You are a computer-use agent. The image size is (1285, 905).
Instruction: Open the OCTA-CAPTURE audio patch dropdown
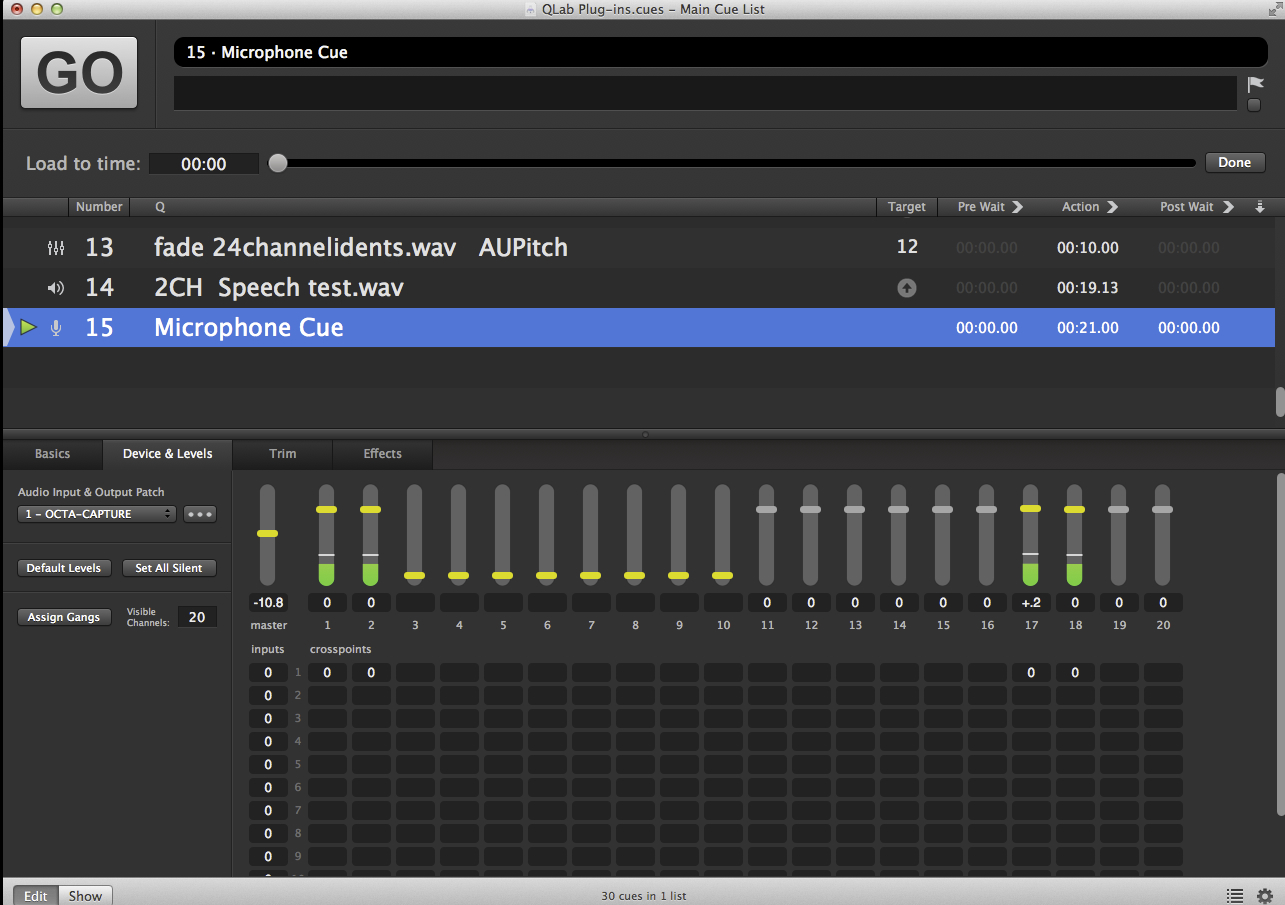96,514
